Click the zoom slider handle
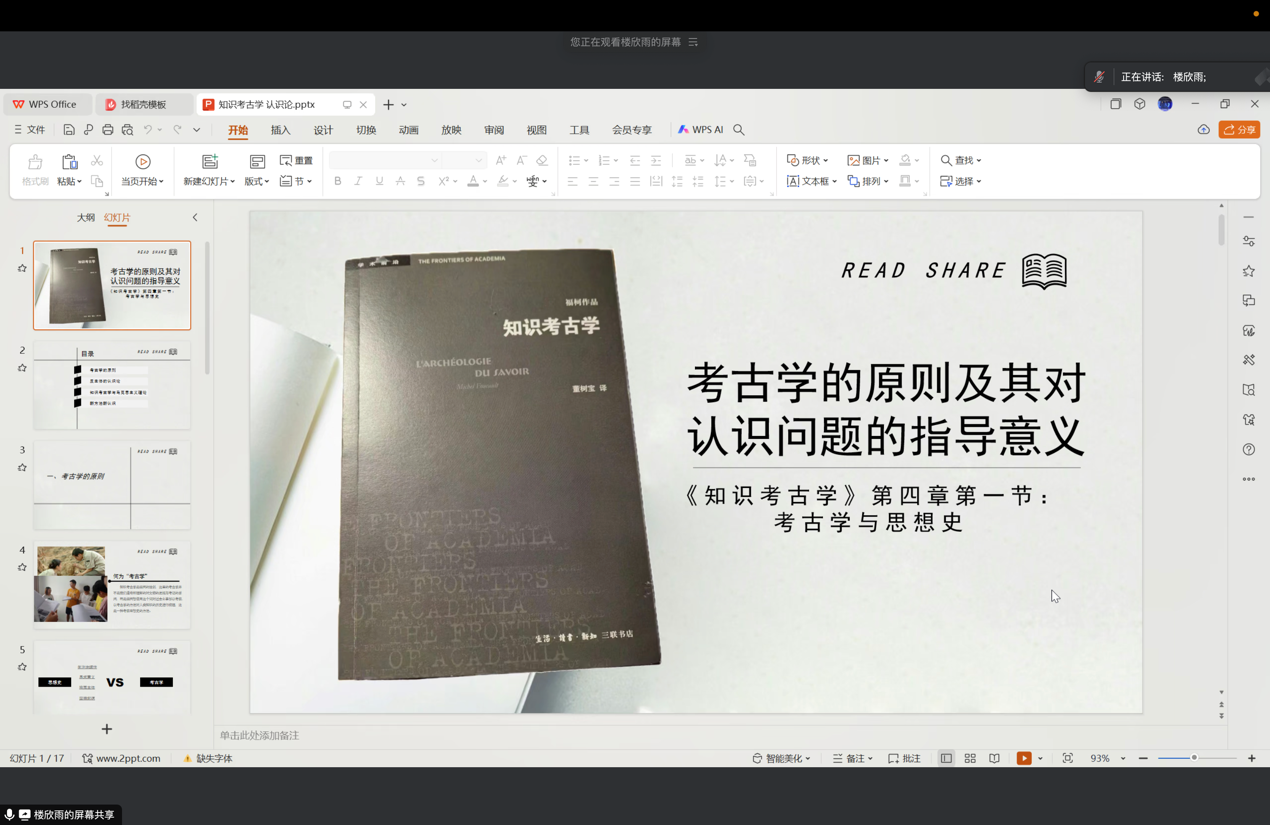The height and width of the screenshot is (825, 1270). coord(1194,758)
